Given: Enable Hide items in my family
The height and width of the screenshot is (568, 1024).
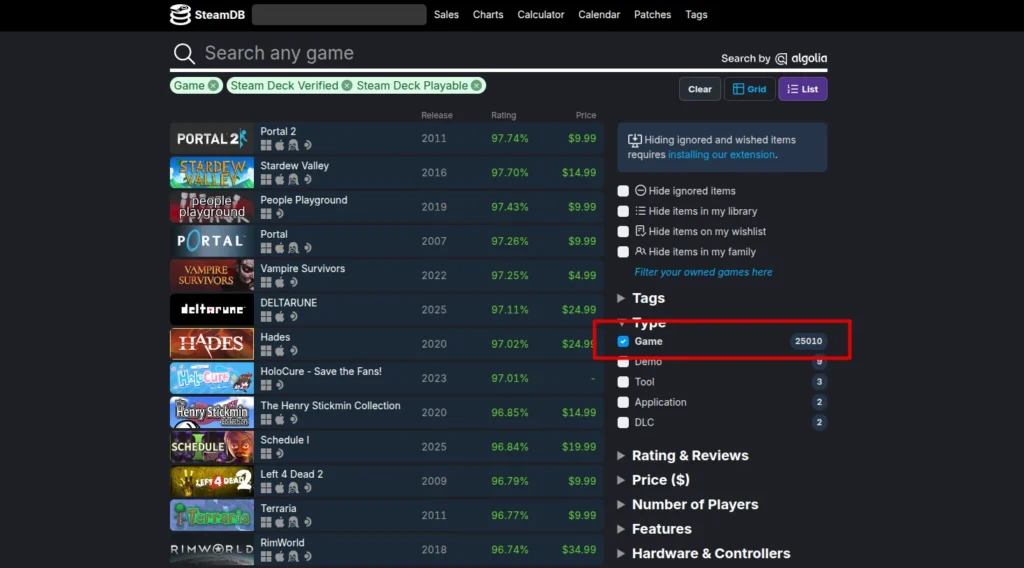Looking at the screenshot, I should (x=623, y=251).
